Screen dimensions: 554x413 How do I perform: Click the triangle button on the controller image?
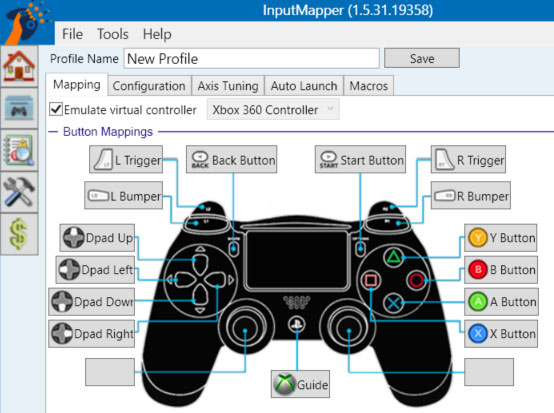point(393,257)
